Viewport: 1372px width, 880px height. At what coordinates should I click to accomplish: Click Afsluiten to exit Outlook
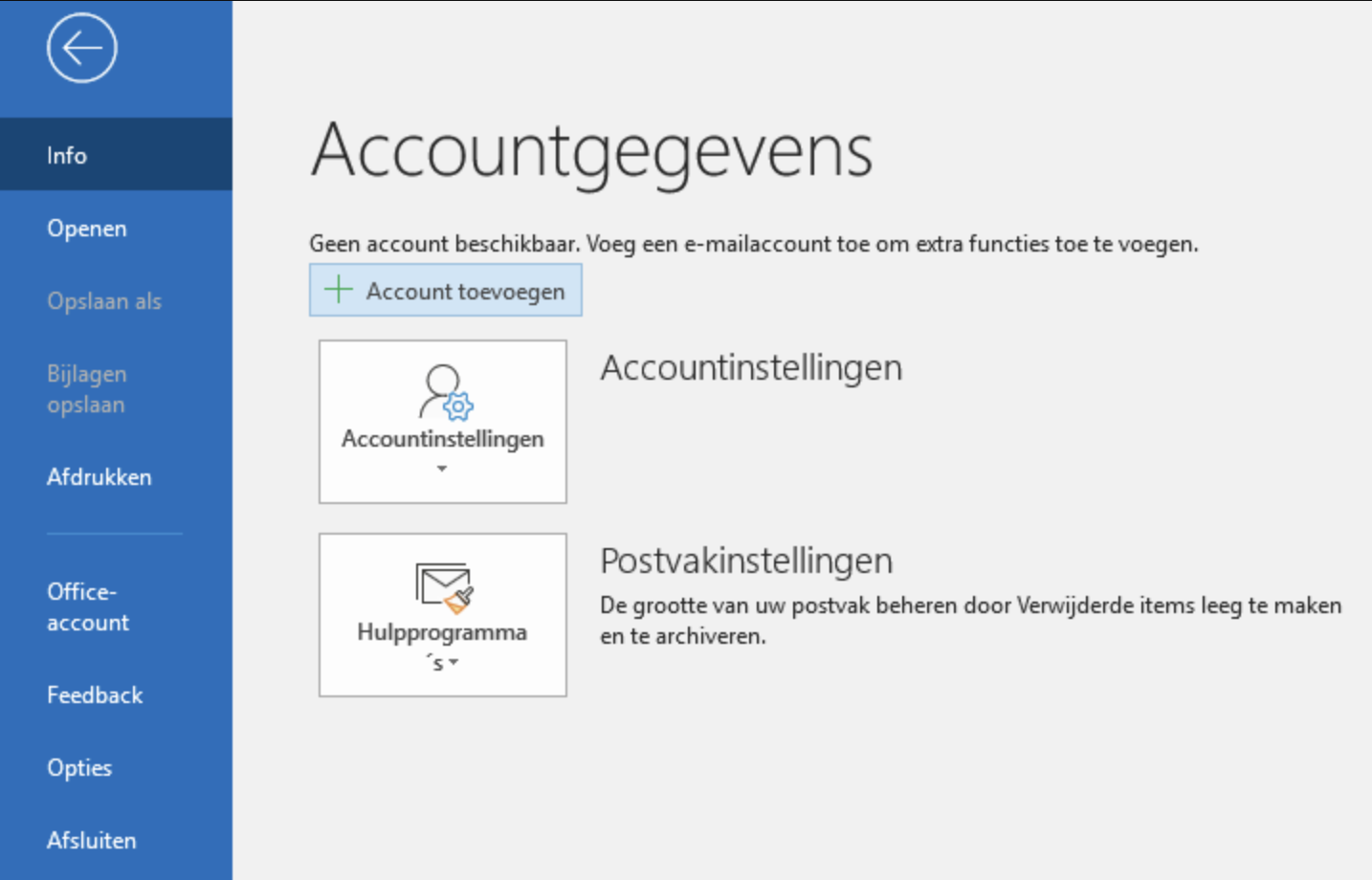90,840
